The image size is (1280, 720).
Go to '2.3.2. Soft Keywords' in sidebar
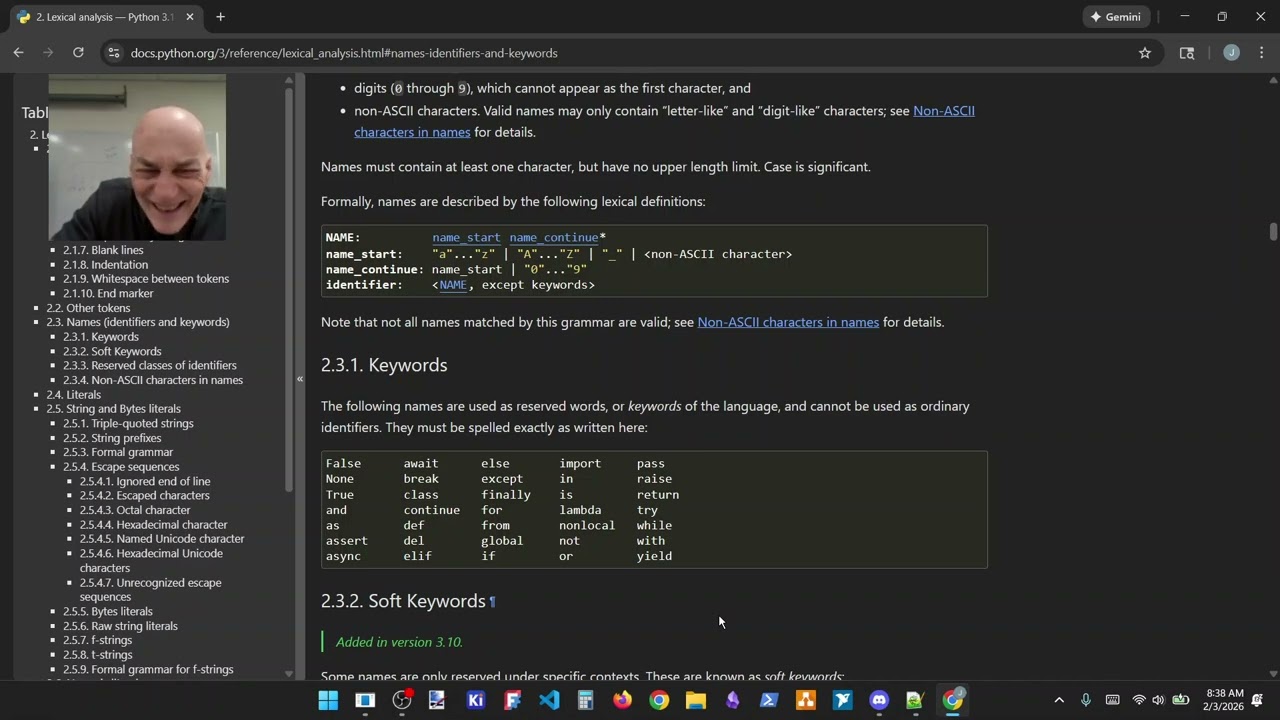(112, 351)
